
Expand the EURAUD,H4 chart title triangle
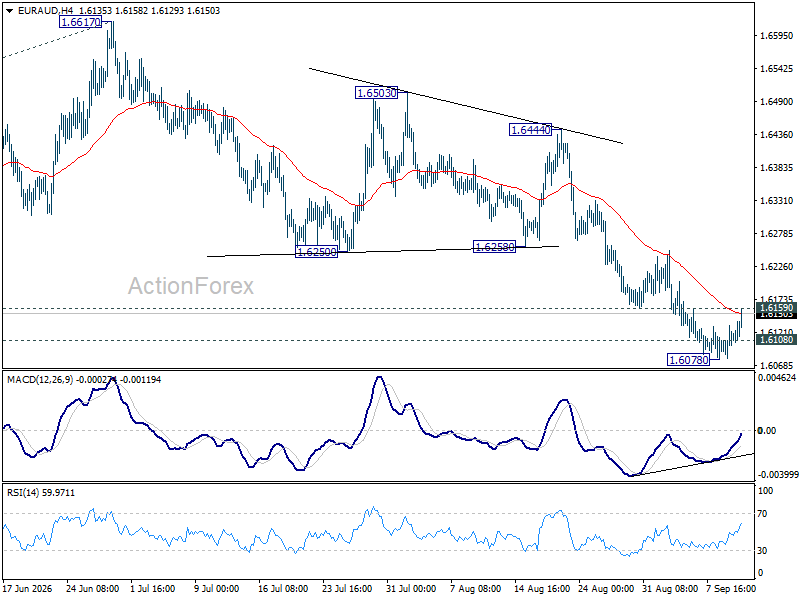point(10,11)
